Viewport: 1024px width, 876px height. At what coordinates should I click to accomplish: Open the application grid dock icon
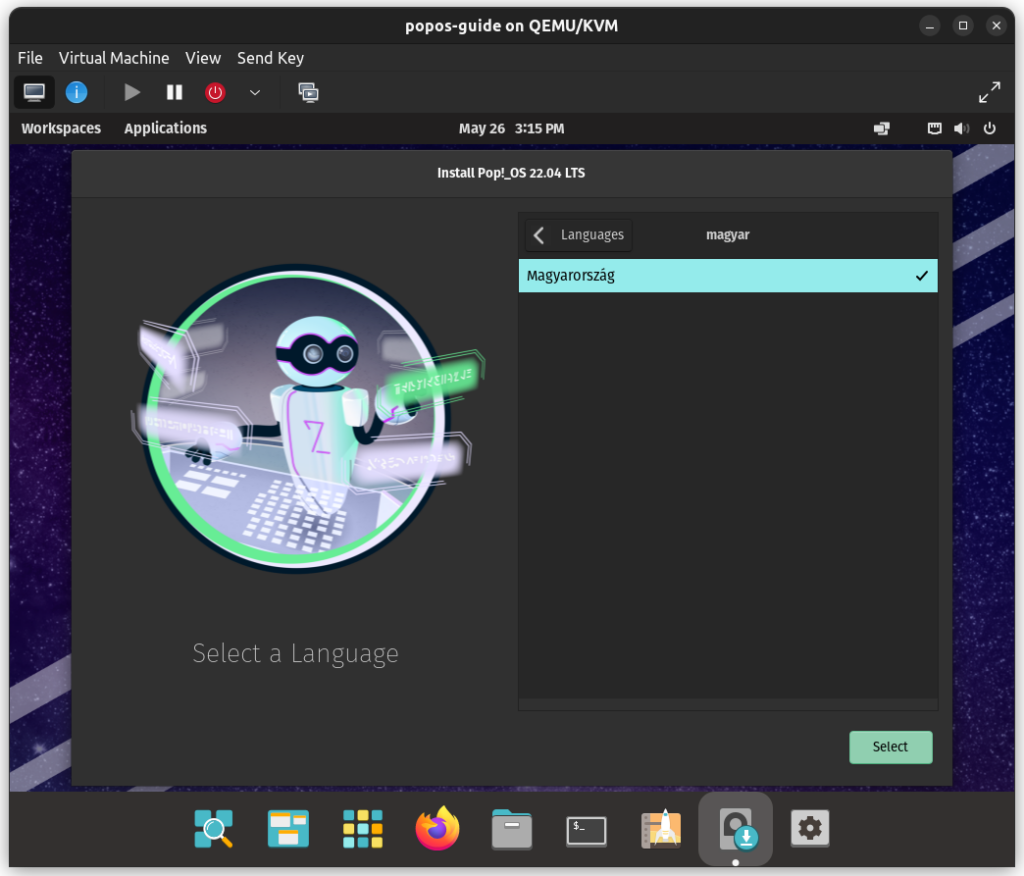pos(362,828)
